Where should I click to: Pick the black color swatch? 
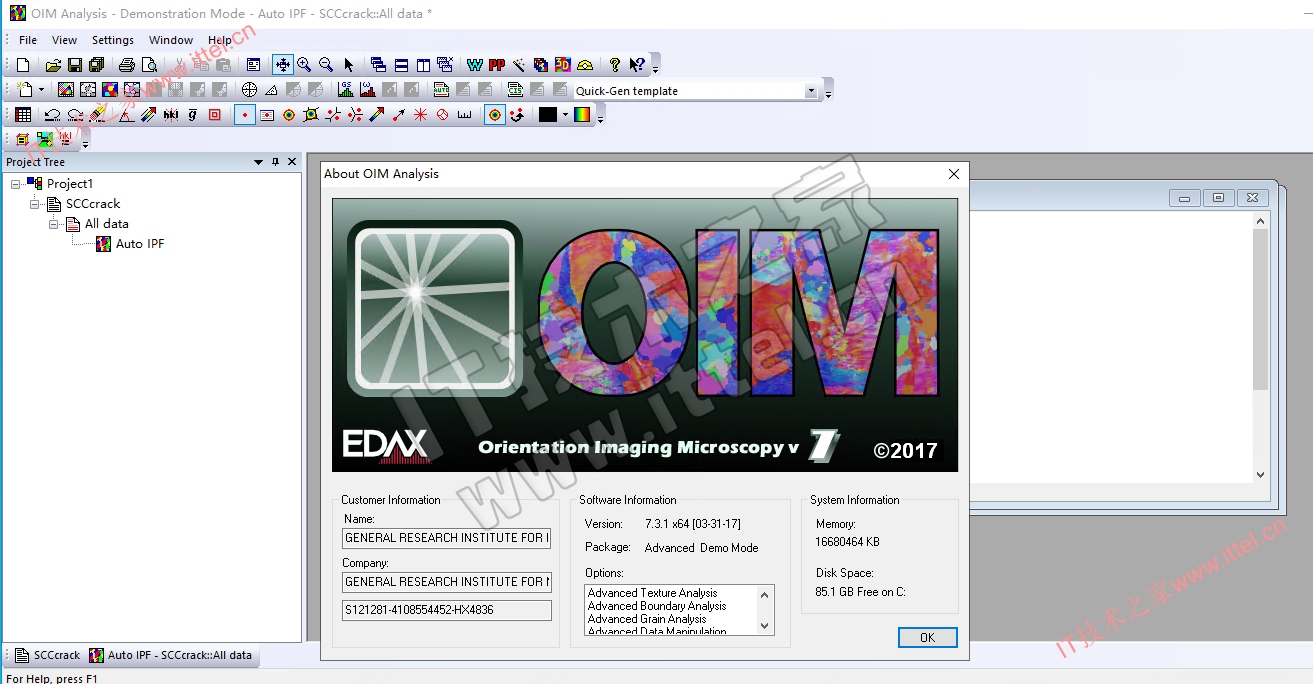547,115
